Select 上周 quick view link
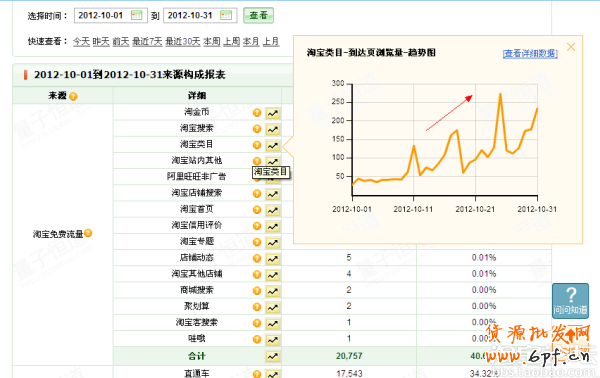 coord(232,41)
